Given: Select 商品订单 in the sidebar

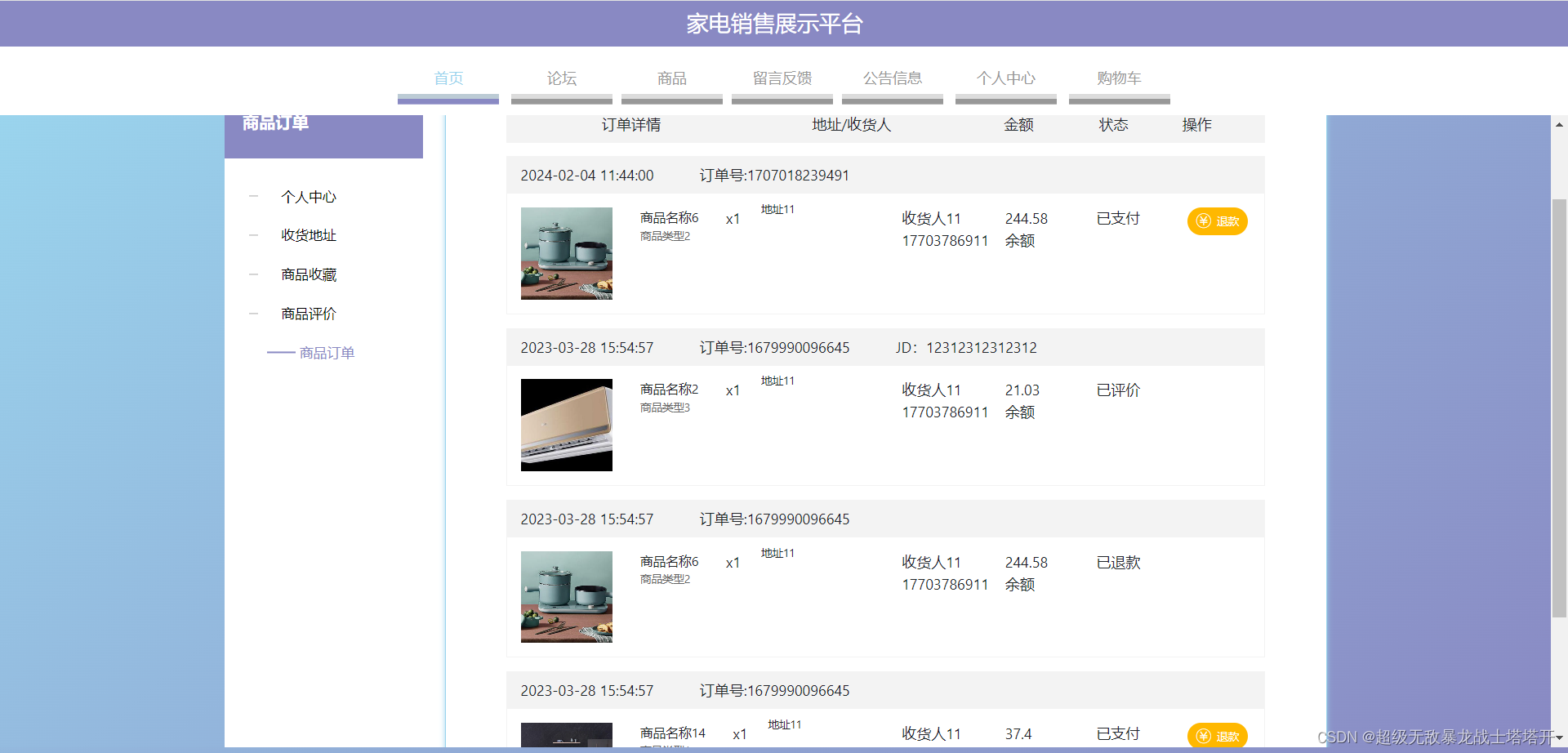Looking at the screenshot, I should (x=327, y=353).
